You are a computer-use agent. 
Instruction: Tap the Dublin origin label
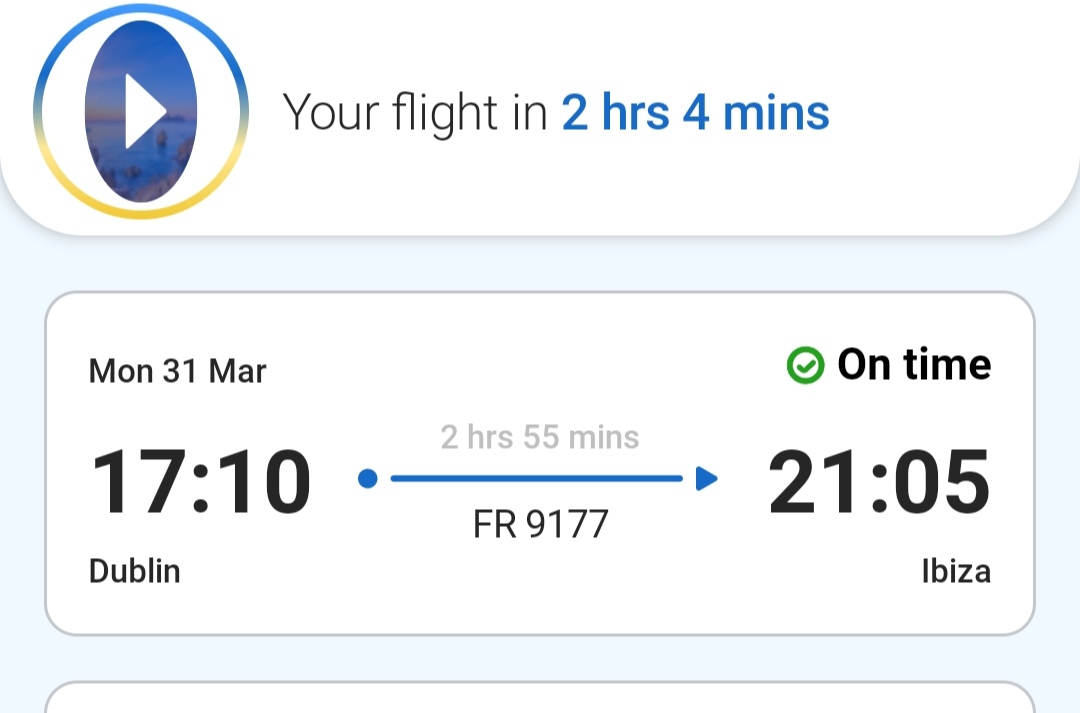tap(135, 571)
